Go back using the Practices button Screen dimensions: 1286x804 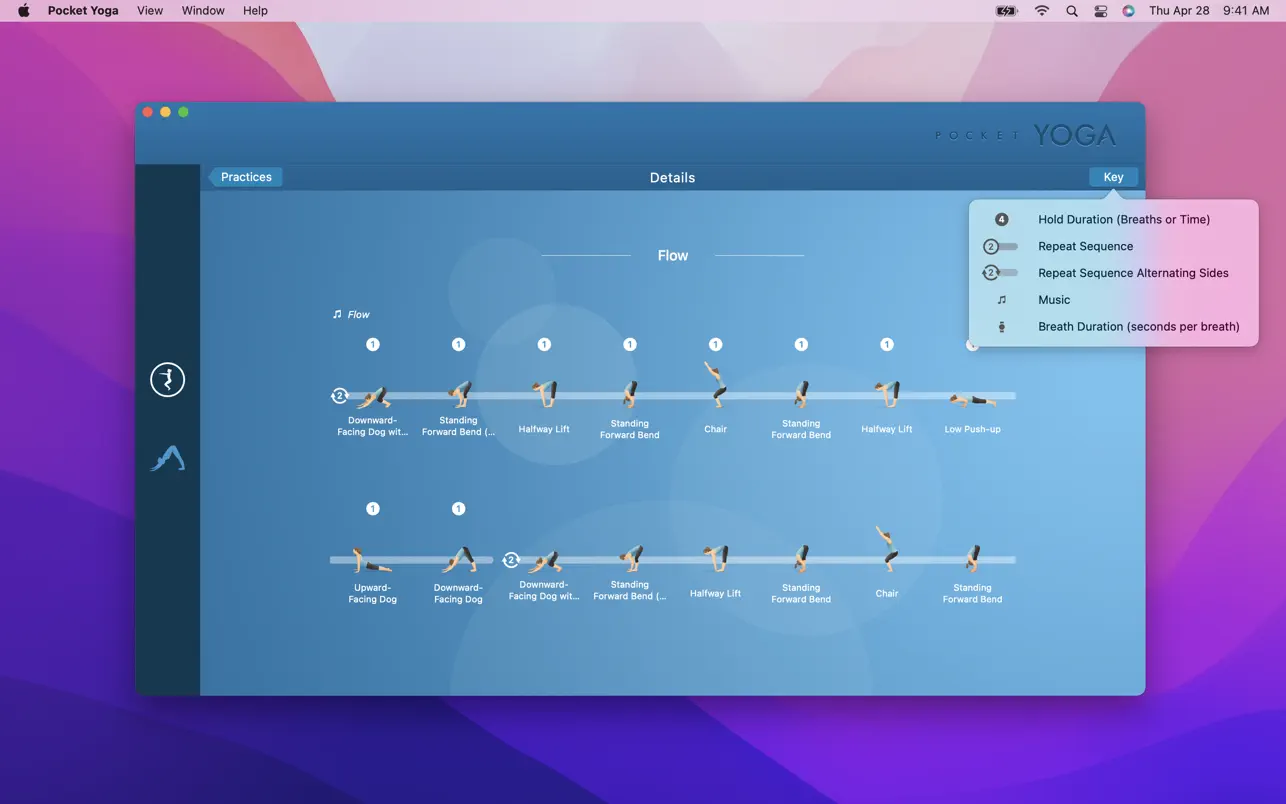(245, 177)
